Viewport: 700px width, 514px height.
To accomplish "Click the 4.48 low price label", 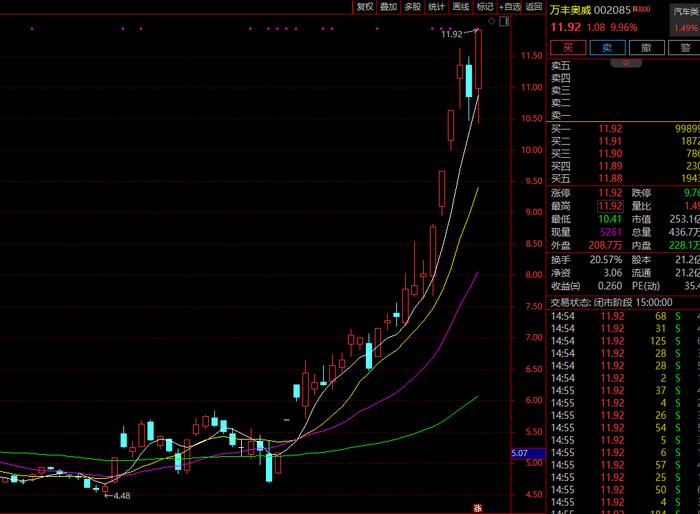I will pos(121,496).
